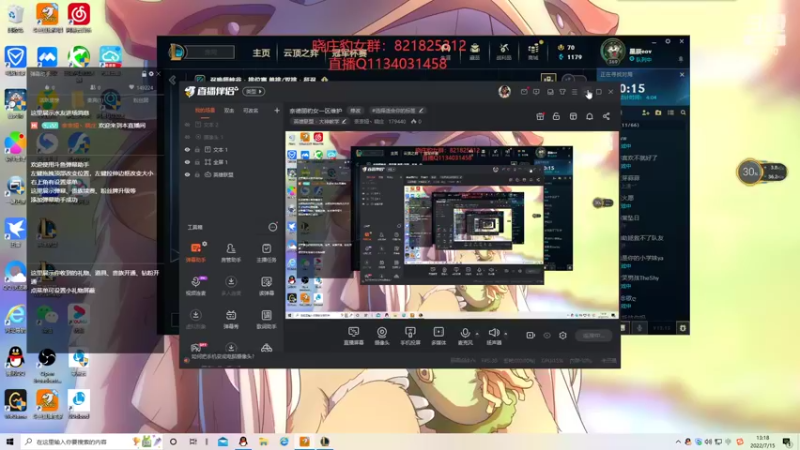Image resolution: width=800 pixels, height=450 pixels.
Task: Expand hidden system tray icons
Action: (678, 442)
